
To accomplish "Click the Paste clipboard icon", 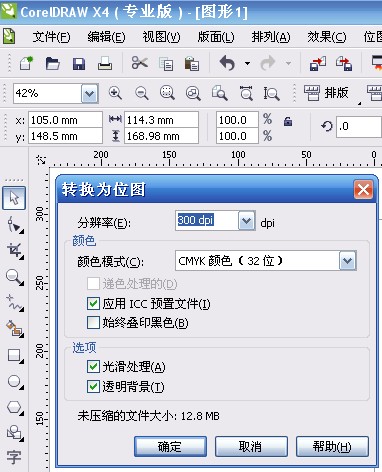I will [192, 63].
